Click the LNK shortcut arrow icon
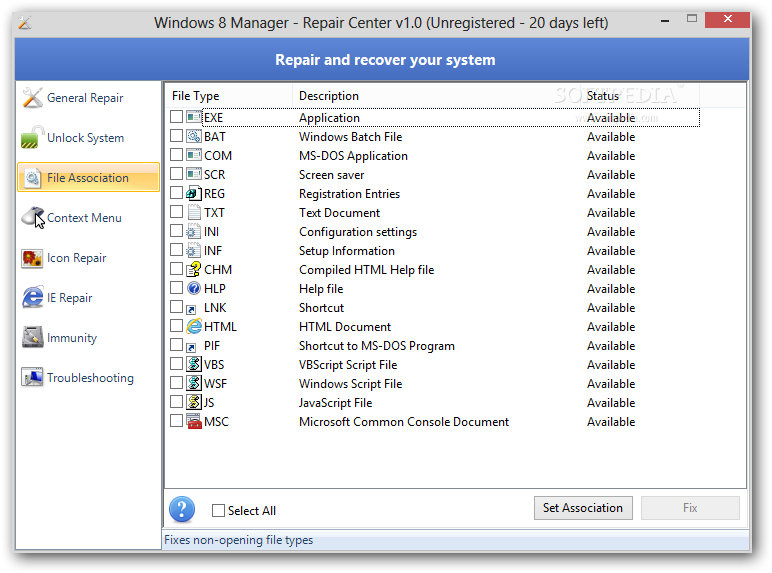 (191, 309)
